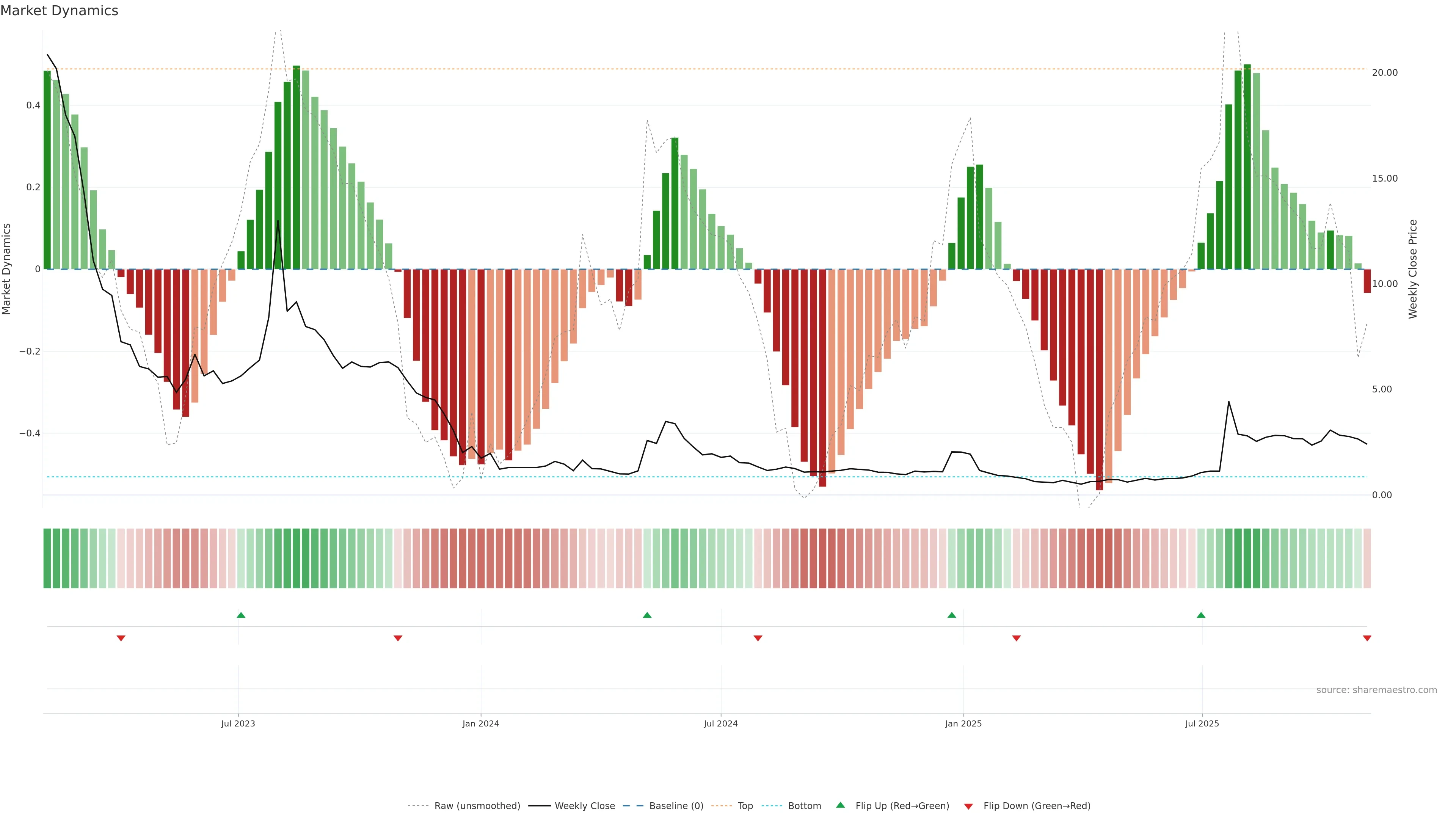Image resolution: width=1456 pixels, height=819 pixels.
Task: Click the last red flip-down marker at chart end
Action: click(x=1367, y=638)
